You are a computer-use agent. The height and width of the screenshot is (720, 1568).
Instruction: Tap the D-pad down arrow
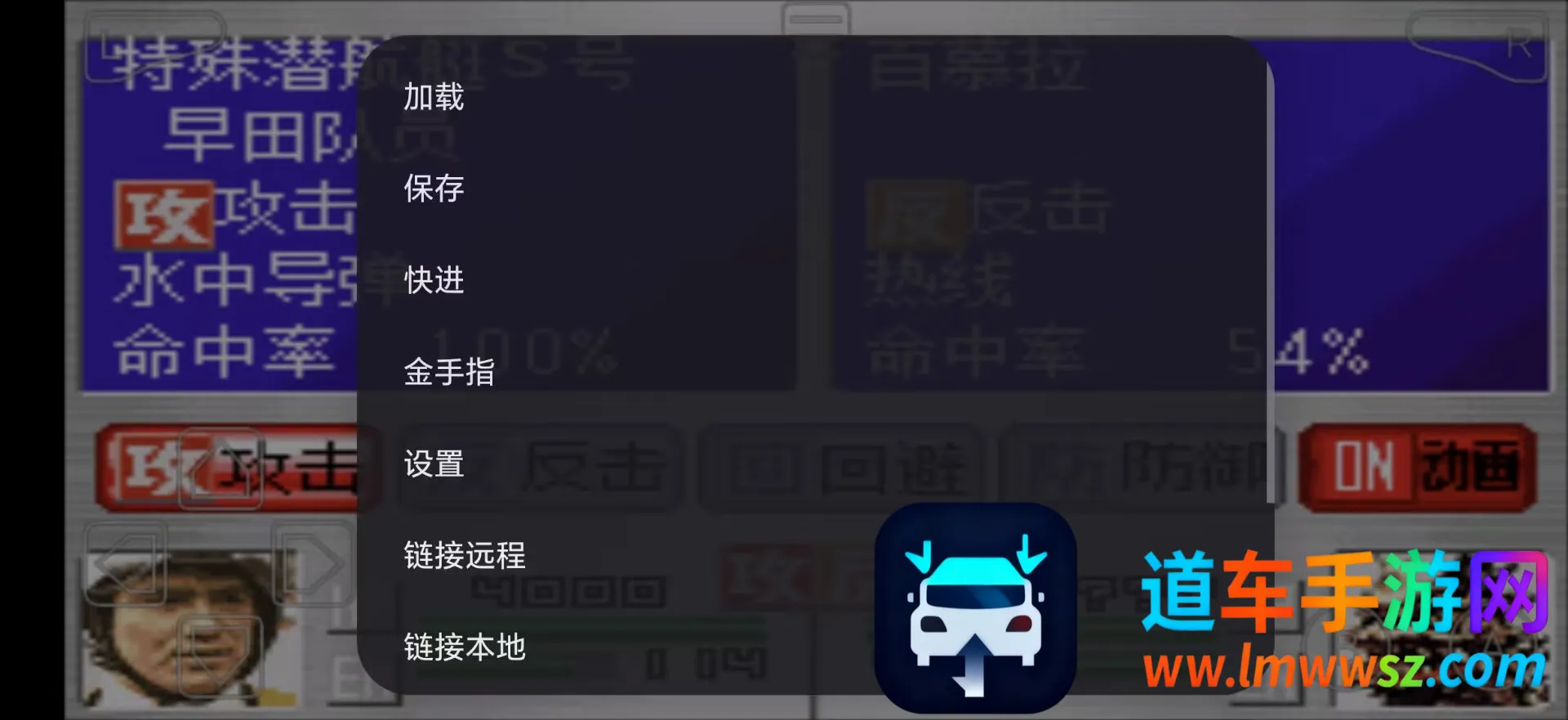pyautogui.click(x=220, y=657)
